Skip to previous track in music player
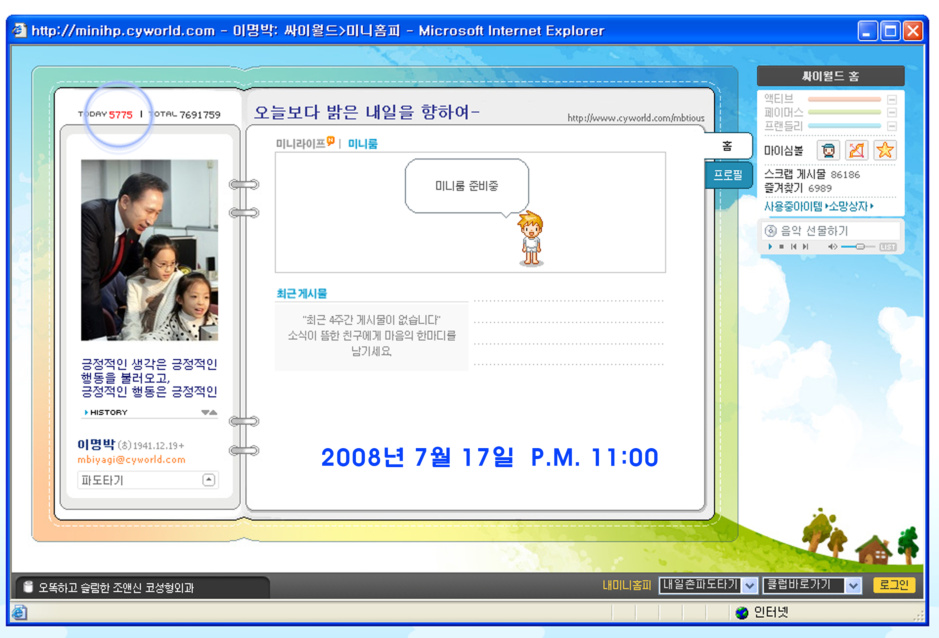939x638 pixels. (793, 247)
